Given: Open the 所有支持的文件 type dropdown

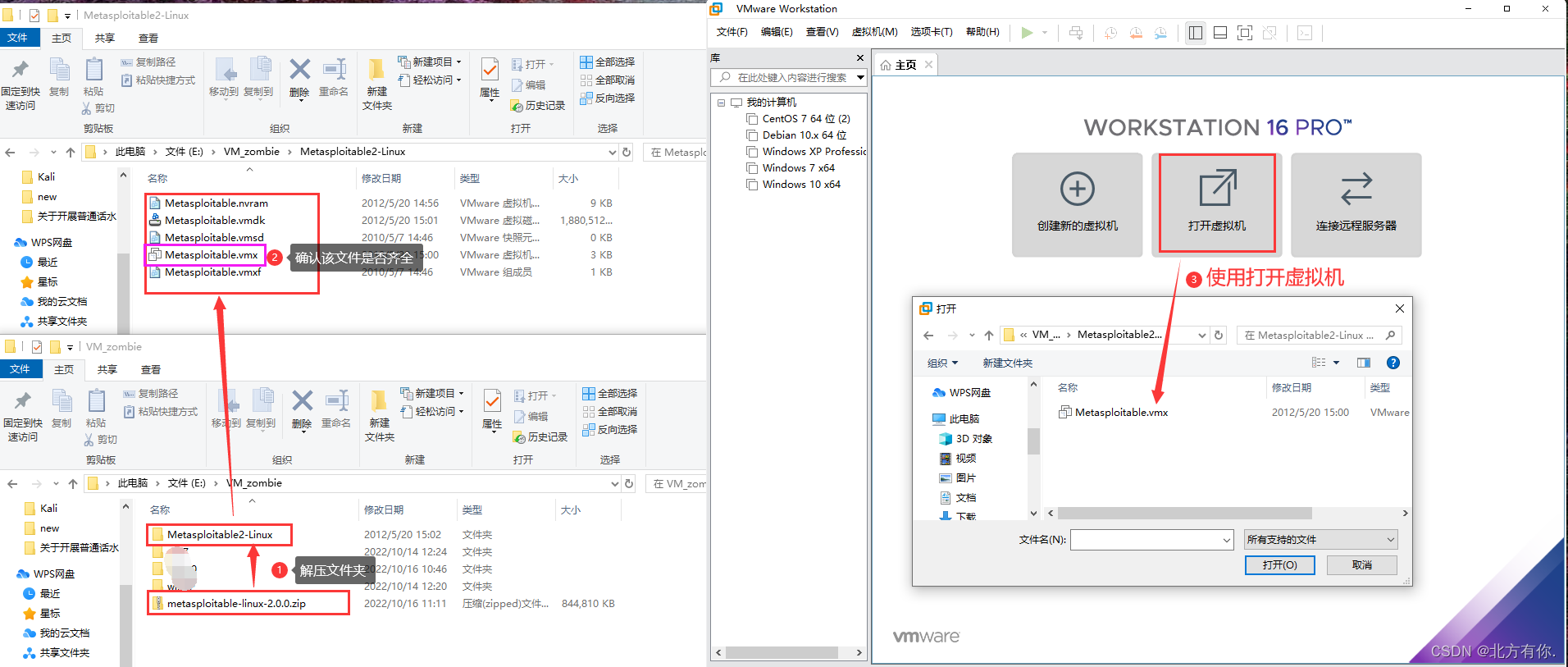Looking at the screenshot, I should pyautogui.click(x=1320, y=540).
